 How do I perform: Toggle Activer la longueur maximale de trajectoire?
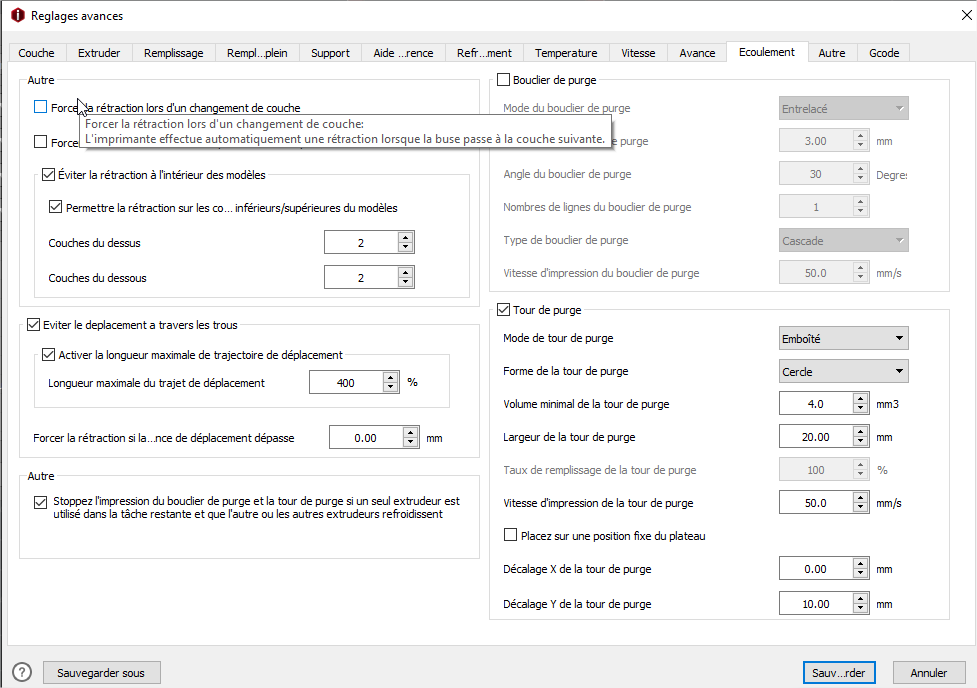point(49,355)
